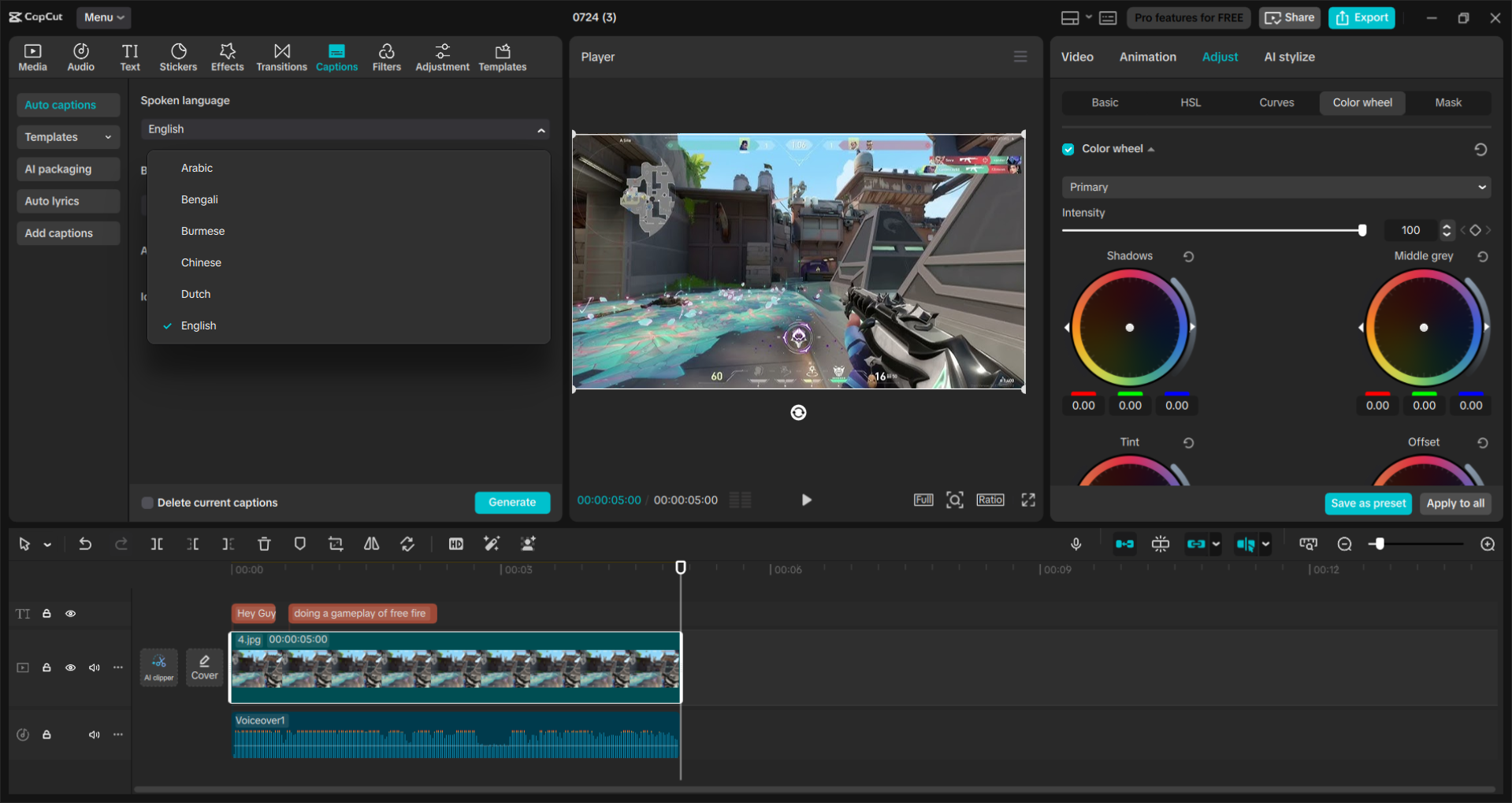Open the Primary color wheel dropdown
1512x803 pixels.
pos(1275,188)
